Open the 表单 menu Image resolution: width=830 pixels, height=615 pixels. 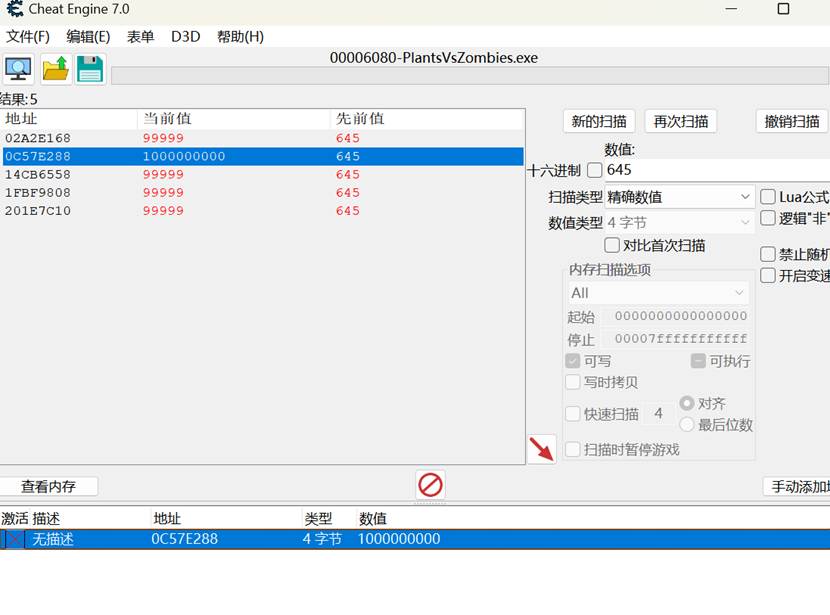[140, 37]
